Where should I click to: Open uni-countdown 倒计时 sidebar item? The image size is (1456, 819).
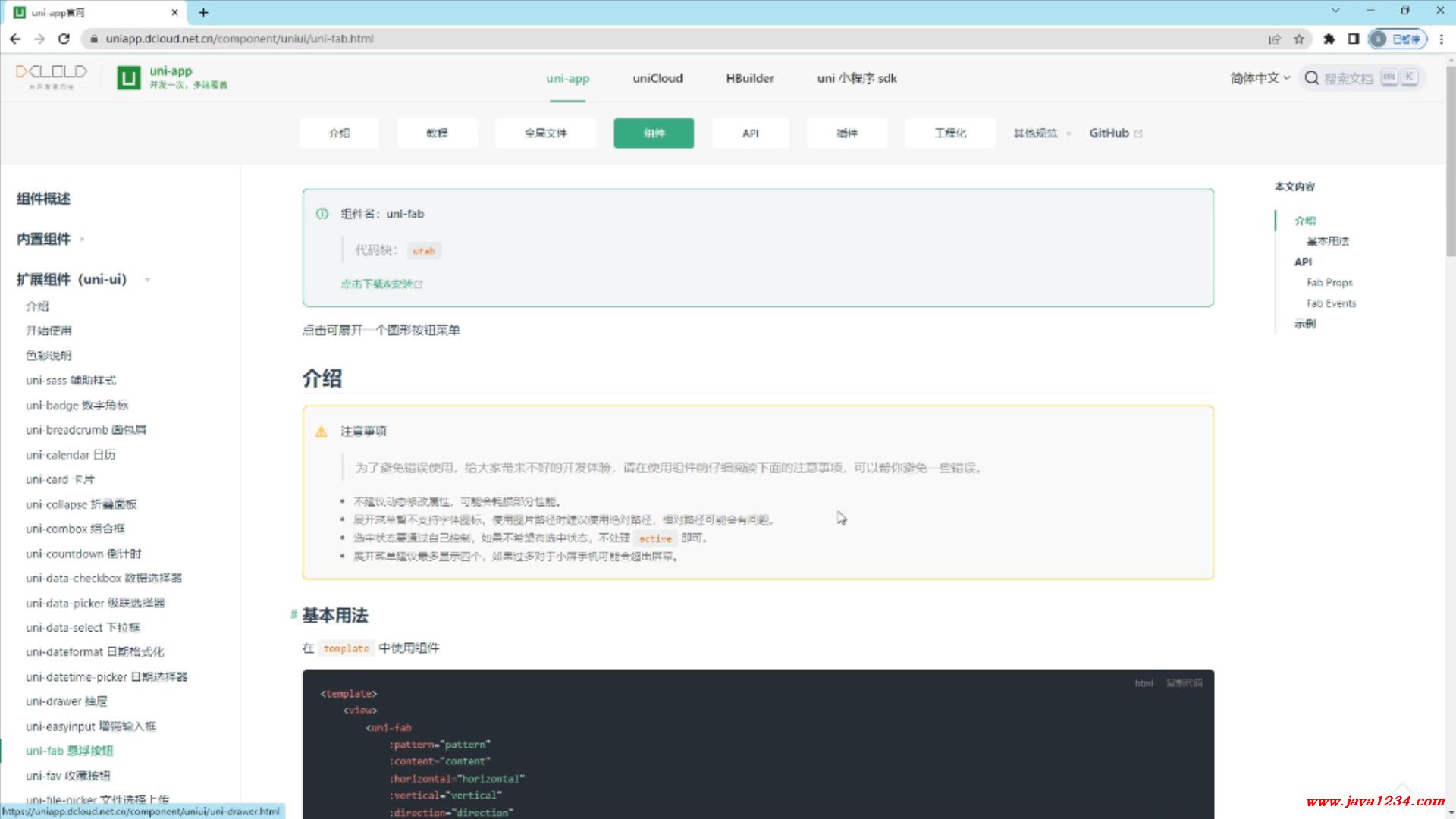[x=83, y=554]
